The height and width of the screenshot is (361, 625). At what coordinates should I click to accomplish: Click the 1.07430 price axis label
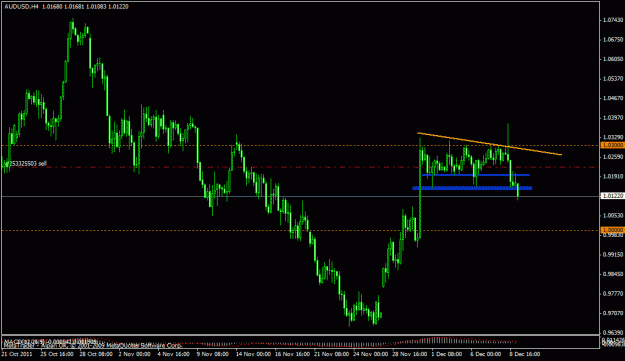(x=613, y=20)
